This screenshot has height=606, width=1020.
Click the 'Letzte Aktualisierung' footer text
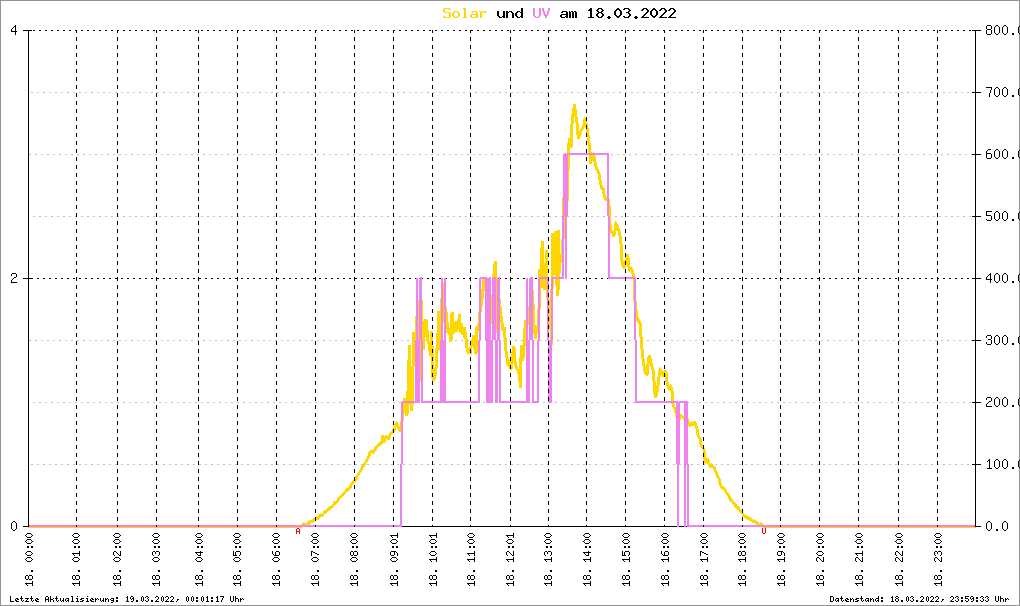tap(126, 599)
